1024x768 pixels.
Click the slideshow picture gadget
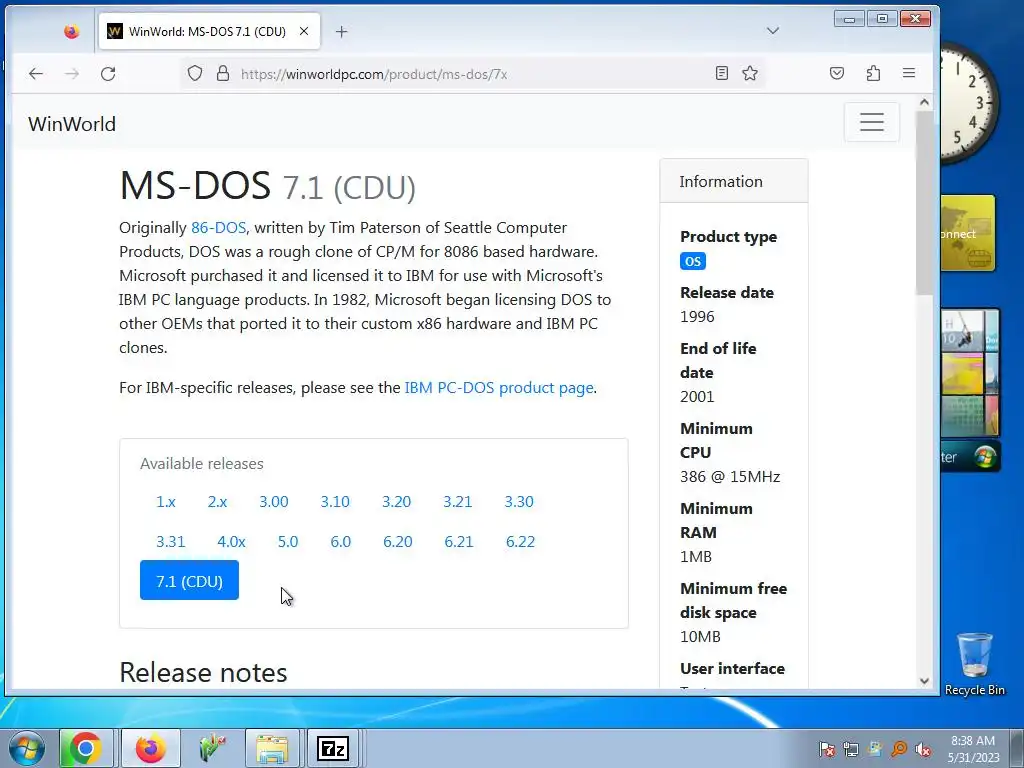(970, 372)
